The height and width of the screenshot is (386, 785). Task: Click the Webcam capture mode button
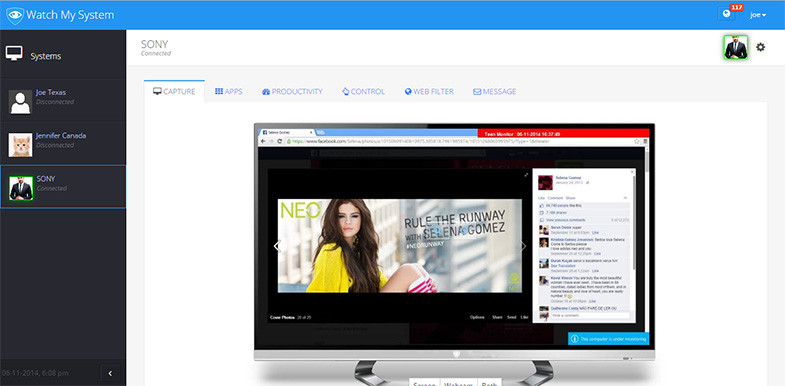pos(459,383)
